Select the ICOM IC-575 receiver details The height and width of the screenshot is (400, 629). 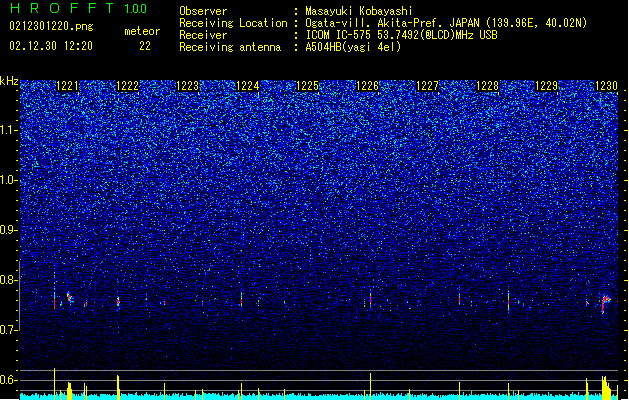[x=401, y=35]
